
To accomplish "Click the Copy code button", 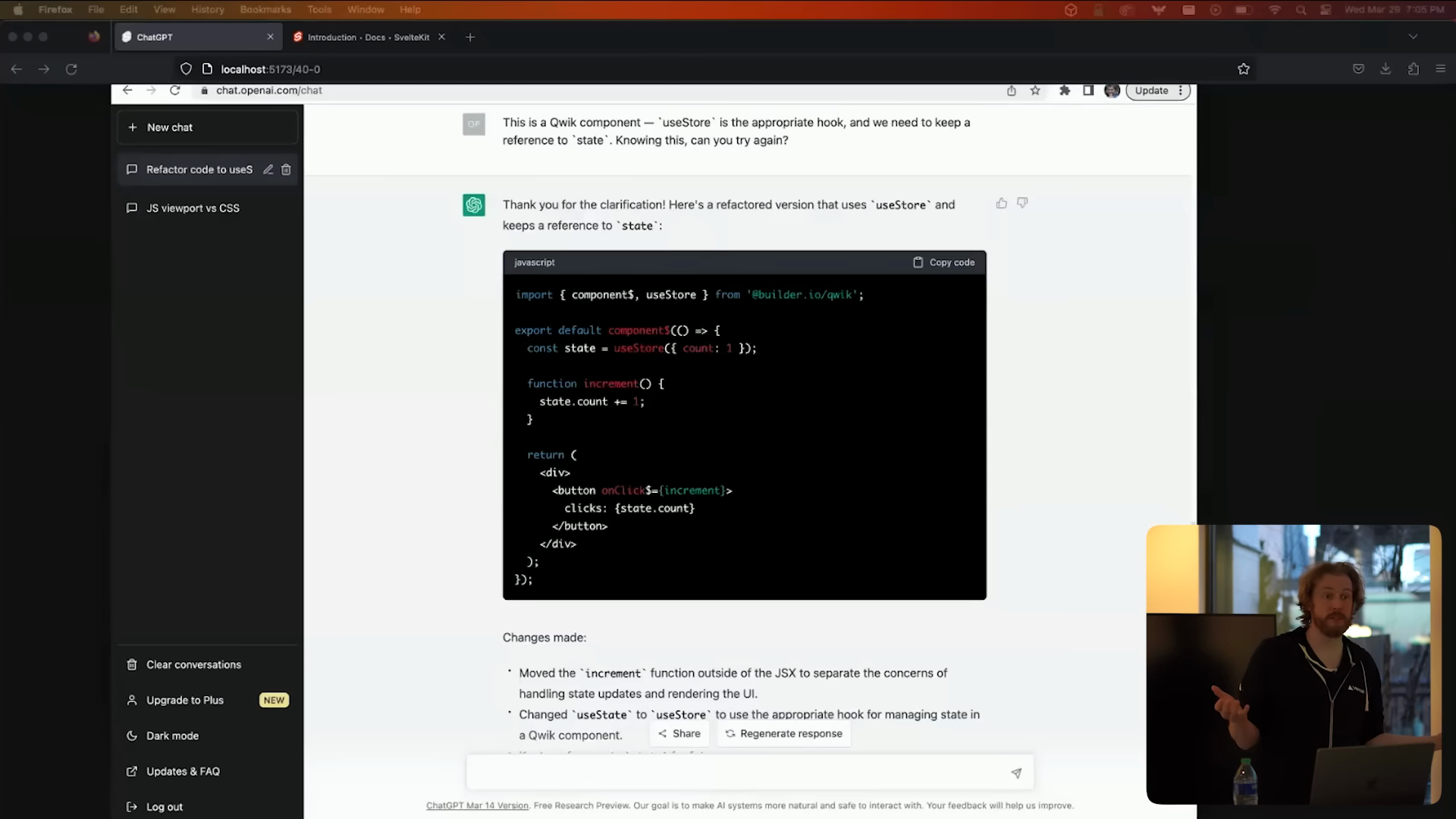I will [x=944, y=262].
